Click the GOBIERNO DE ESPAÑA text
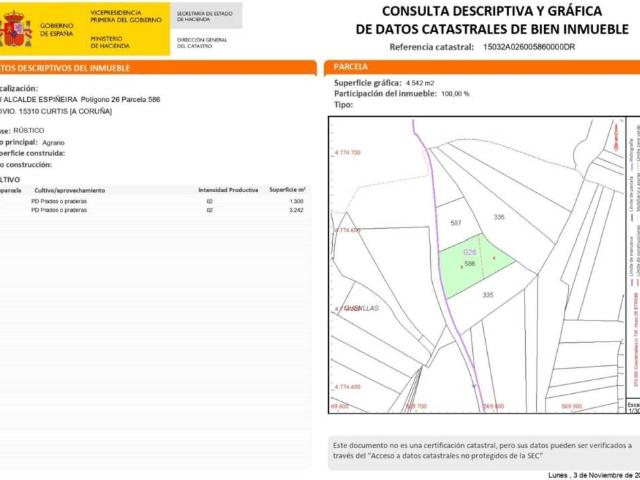 coord(57,29)
